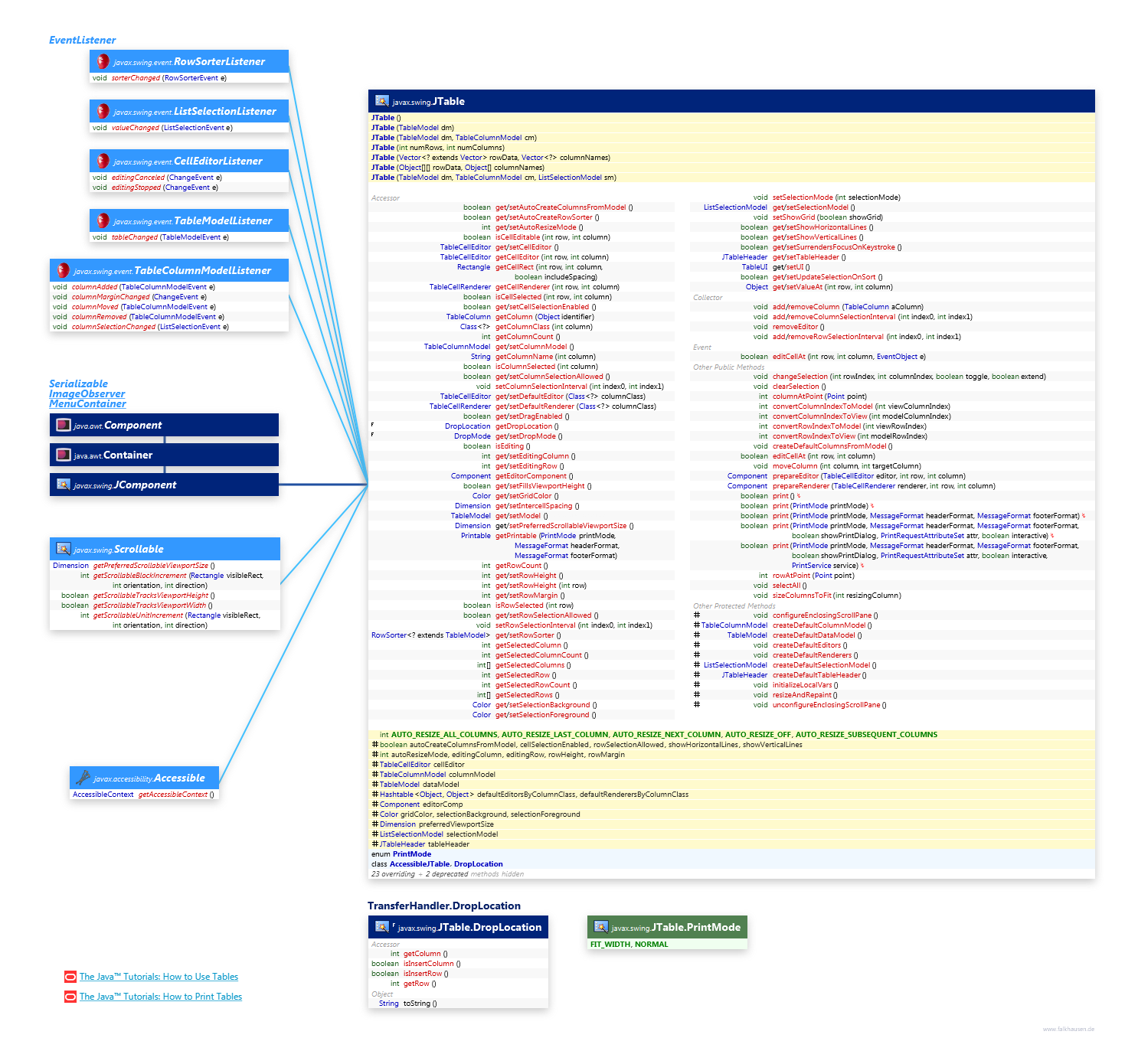Click the How to Use Tables tutorial icon
The image size is (1138, 1064).
tap(70, 977)
